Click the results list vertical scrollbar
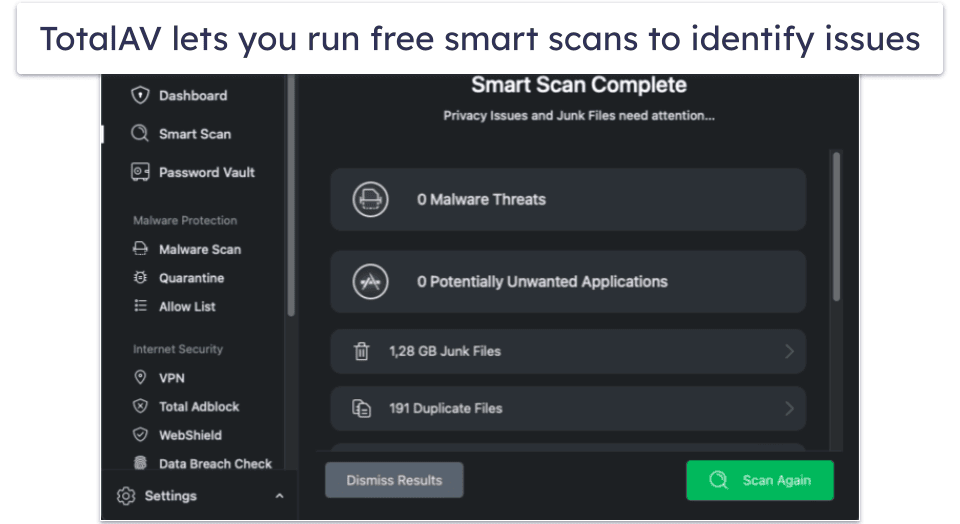The width and height of the screenshot is (960, 524). (836, 225)
